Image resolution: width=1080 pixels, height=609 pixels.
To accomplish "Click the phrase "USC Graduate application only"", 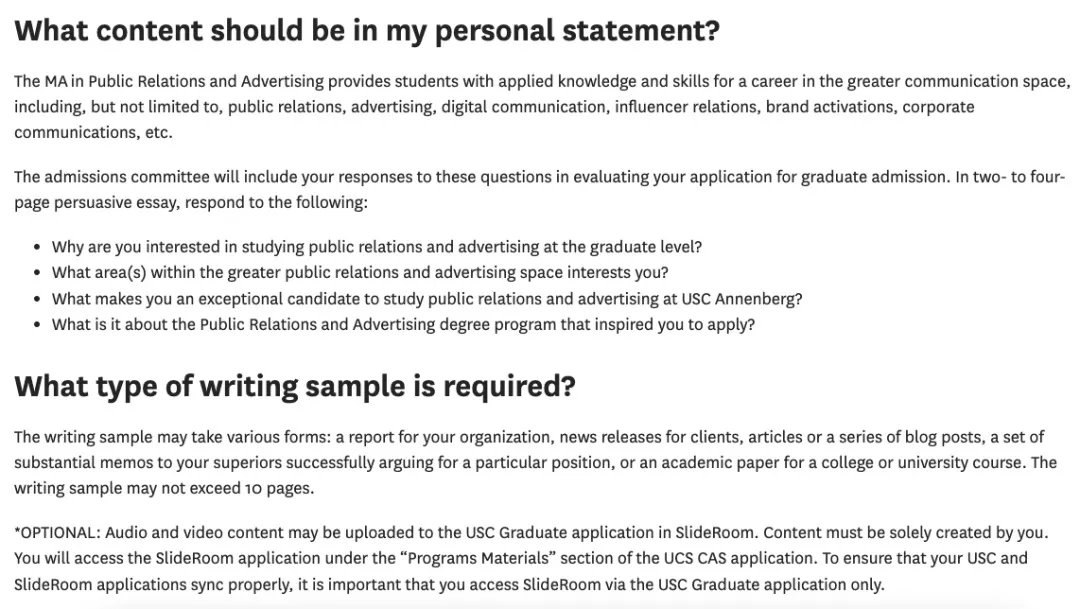I will pos(777,584).
